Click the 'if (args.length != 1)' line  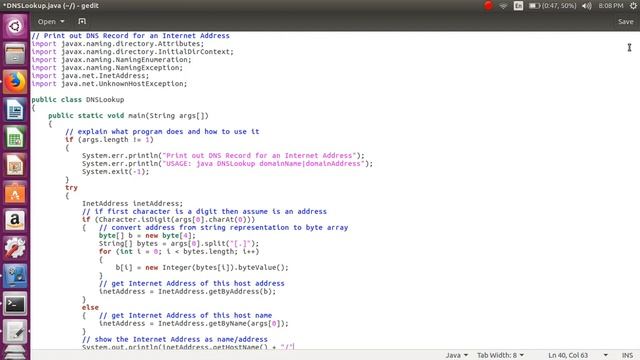(109, 140)
